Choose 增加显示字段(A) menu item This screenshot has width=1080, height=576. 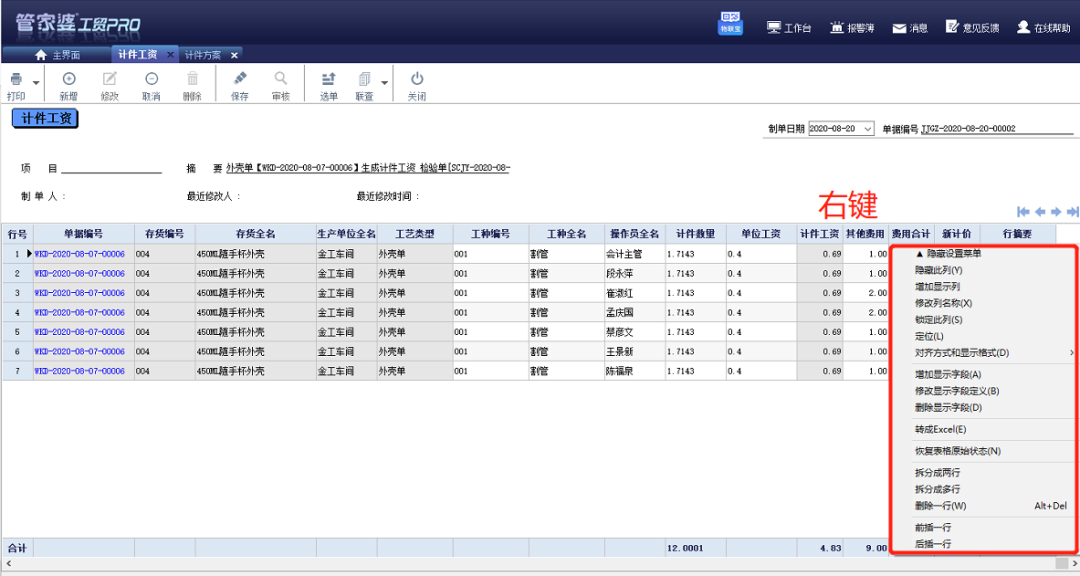[x=948, y=375]
